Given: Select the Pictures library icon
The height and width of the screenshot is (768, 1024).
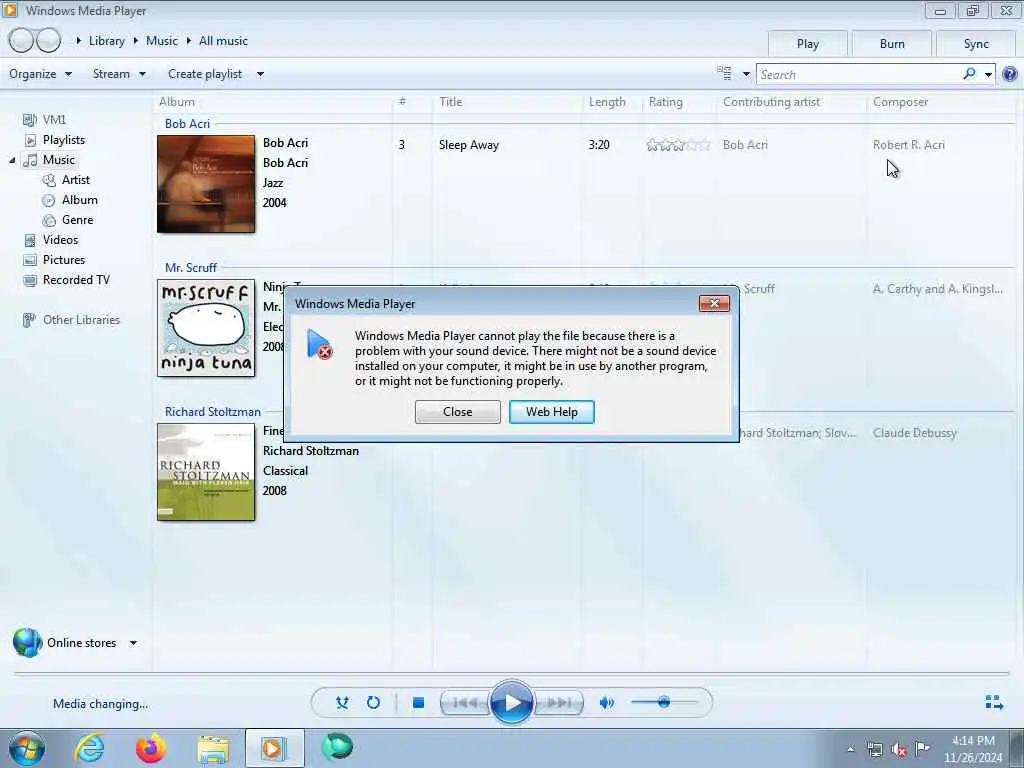Looking at the screenshot, I should tap(29, 260).
